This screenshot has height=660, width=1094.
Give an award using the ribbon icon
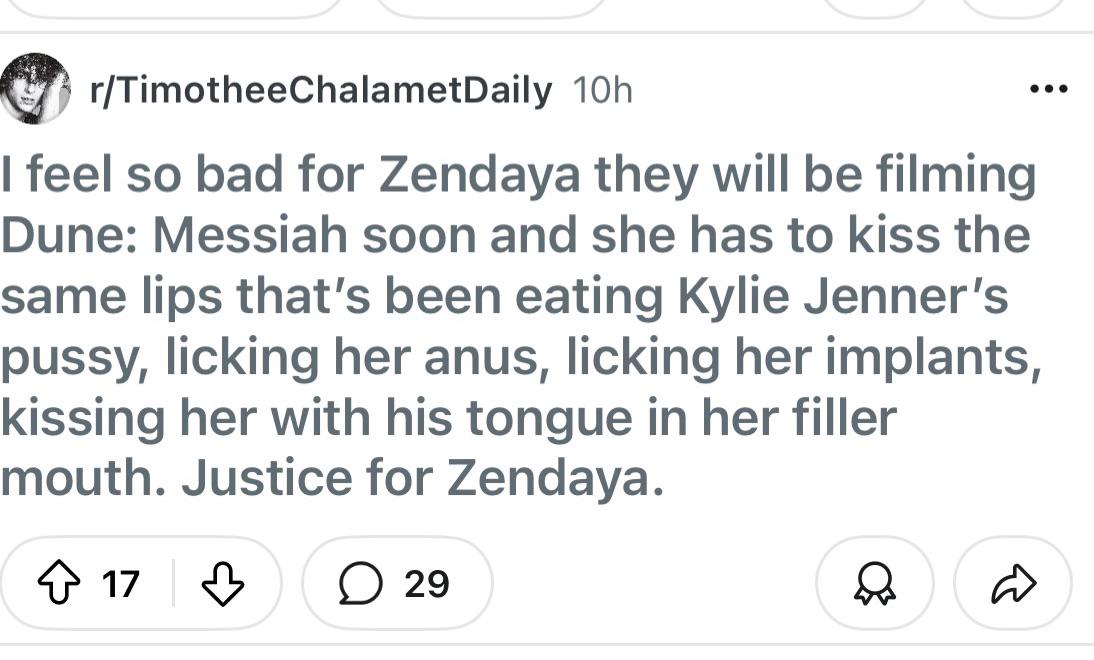click(874, 584)
